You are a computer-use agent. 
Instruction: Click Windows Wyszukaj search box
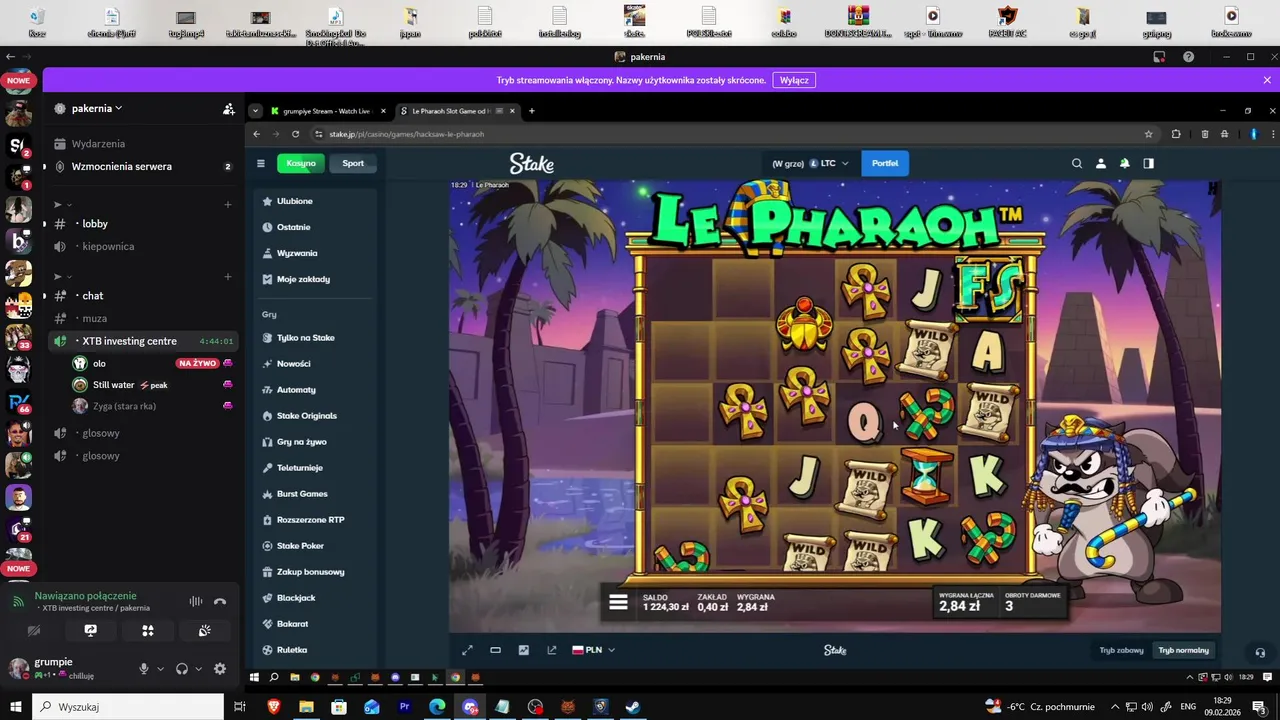click(128, 707)
